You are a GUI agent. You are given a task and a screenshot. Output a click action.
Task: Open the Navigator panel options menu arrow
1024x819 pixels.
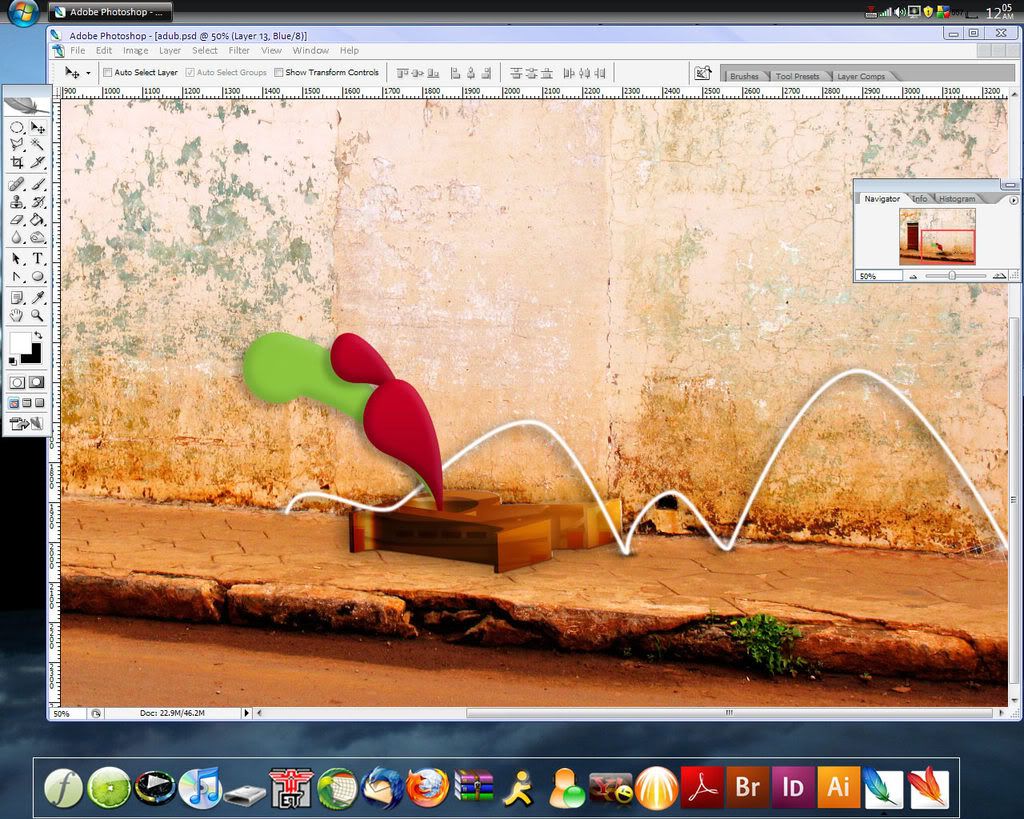point(1013,200)
